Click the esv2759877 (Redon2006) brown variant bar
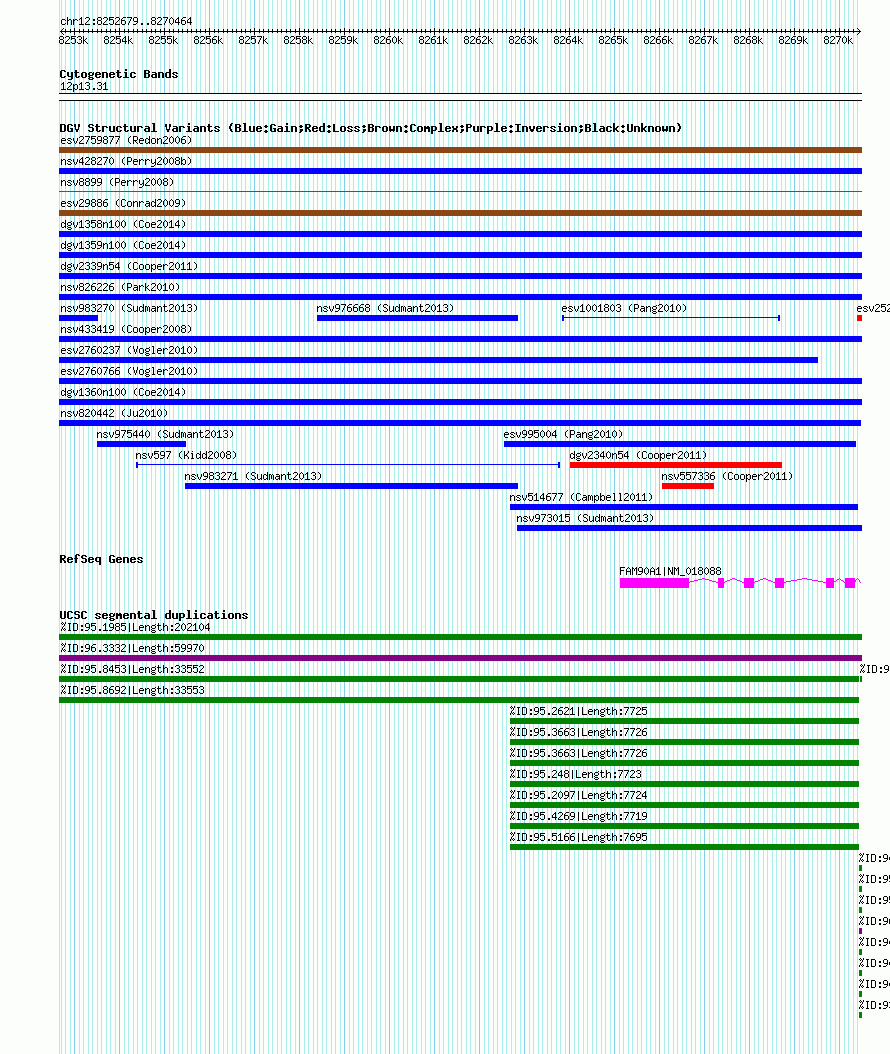890x1054 pixels. [x=460, y=150]
